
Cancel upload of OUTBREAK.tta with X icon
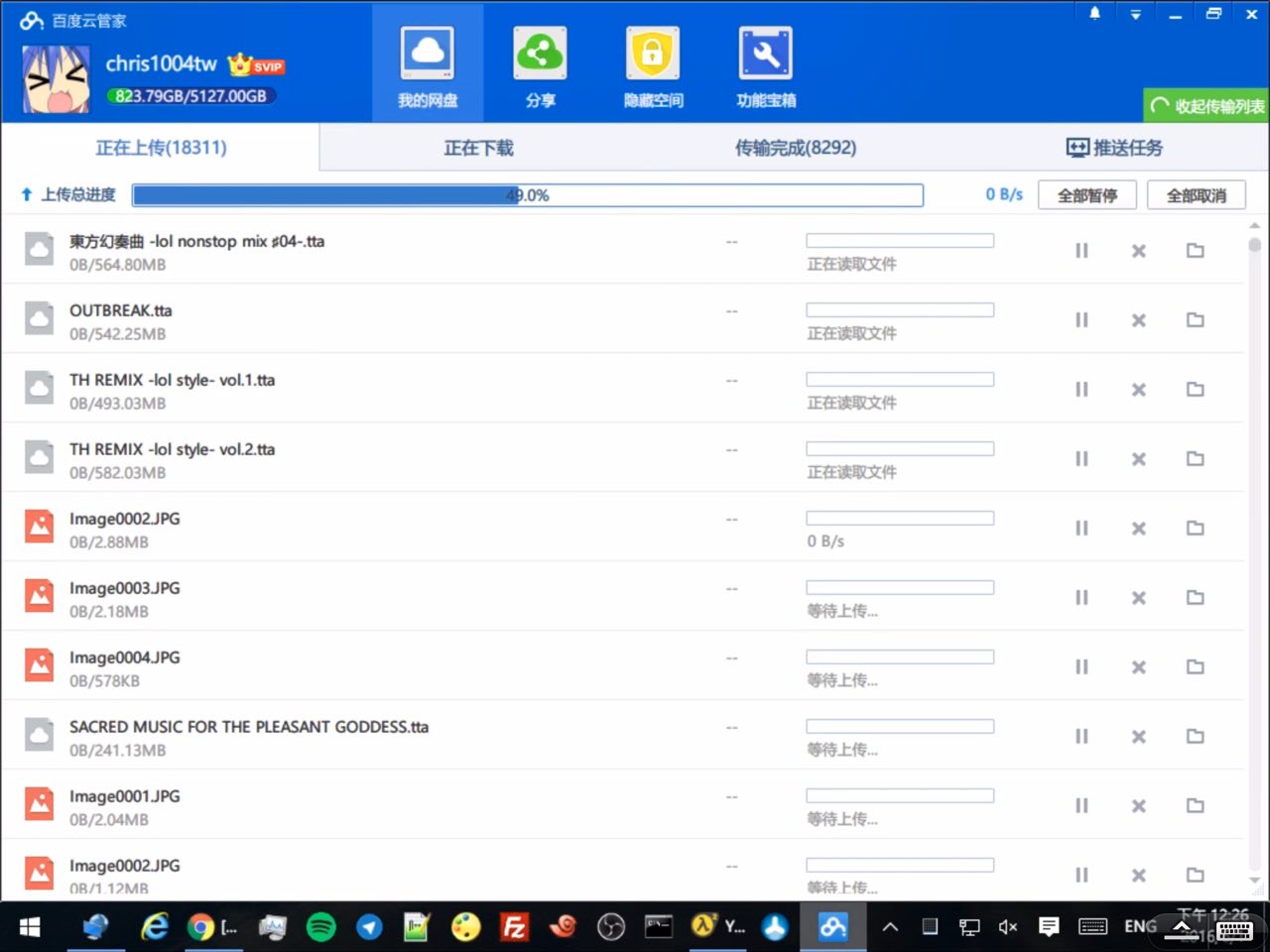[x=1138, y=320]
